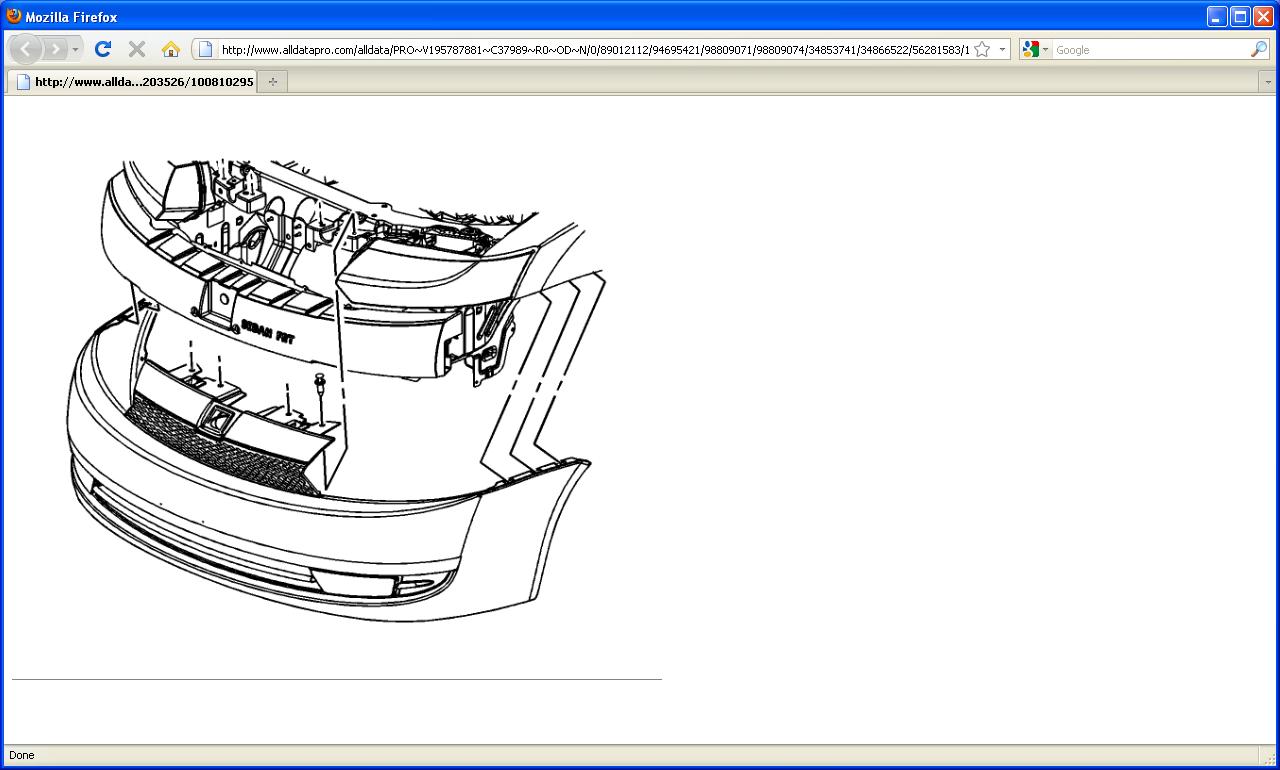Go back to the previous page
The image size is (1280, 770).
coord(25,49)
